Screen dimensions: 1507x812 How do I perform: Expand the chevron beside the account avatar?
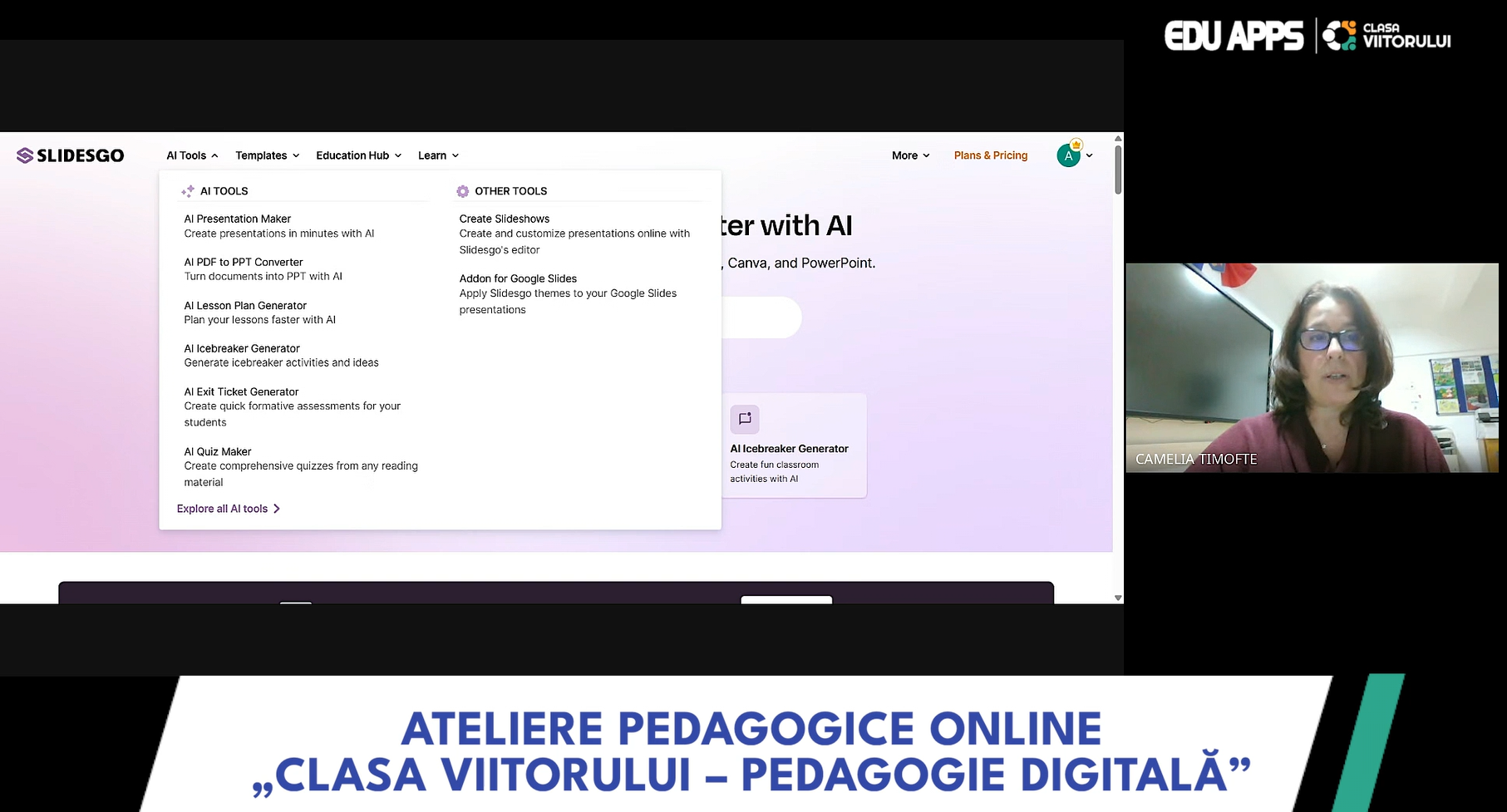pyautogui.click(x=1089, y=155)
